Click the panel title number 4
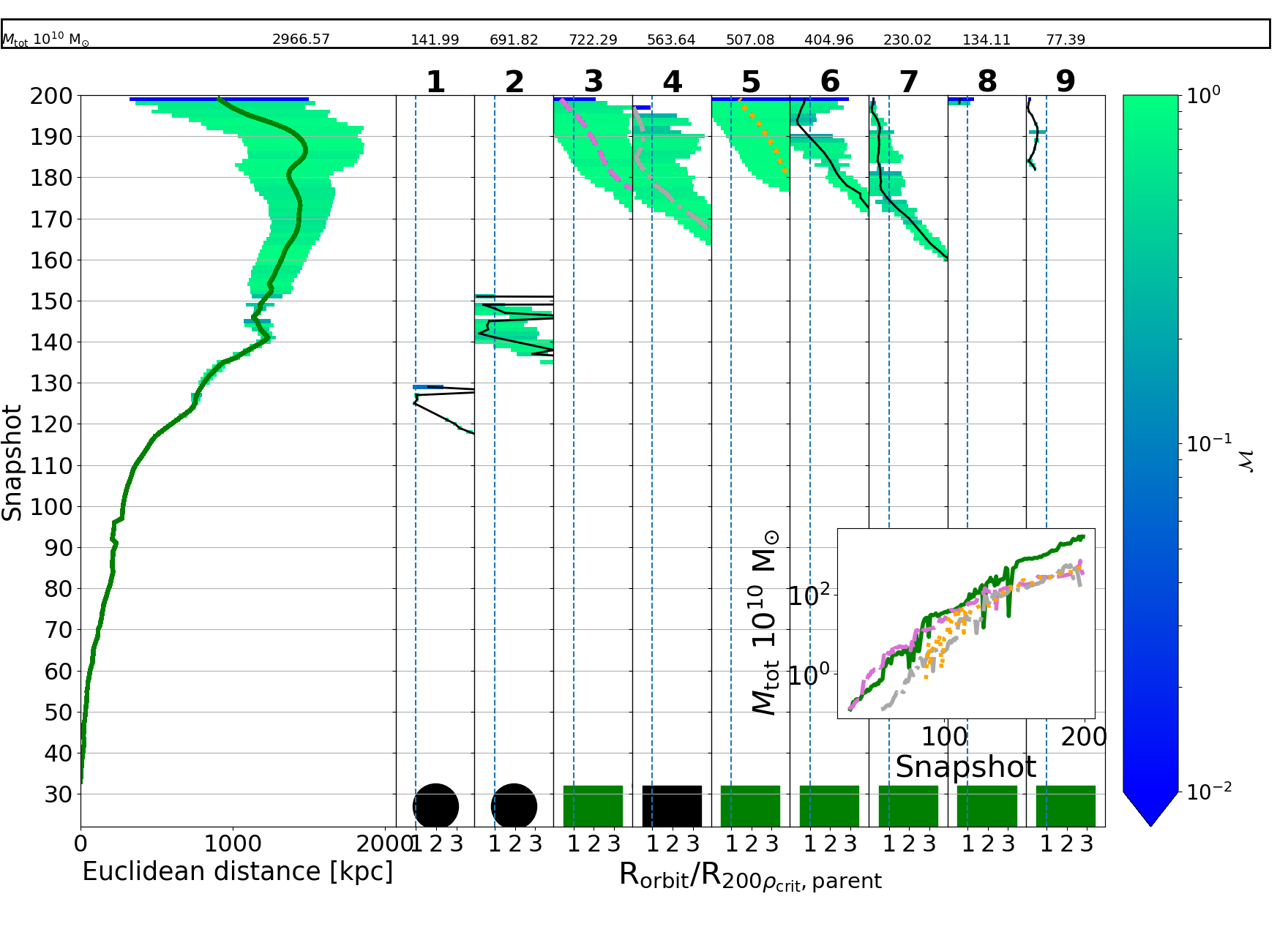Screen dimensions: 1288x951 tap(673, 81)
